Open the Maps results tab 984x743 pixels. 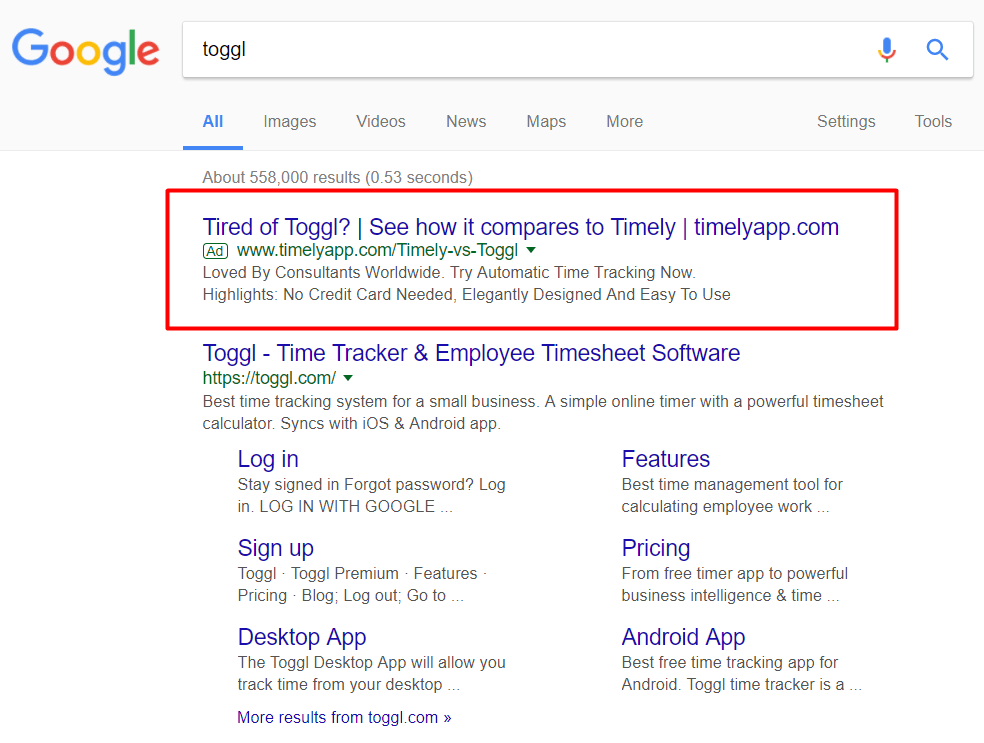point(546,121)
